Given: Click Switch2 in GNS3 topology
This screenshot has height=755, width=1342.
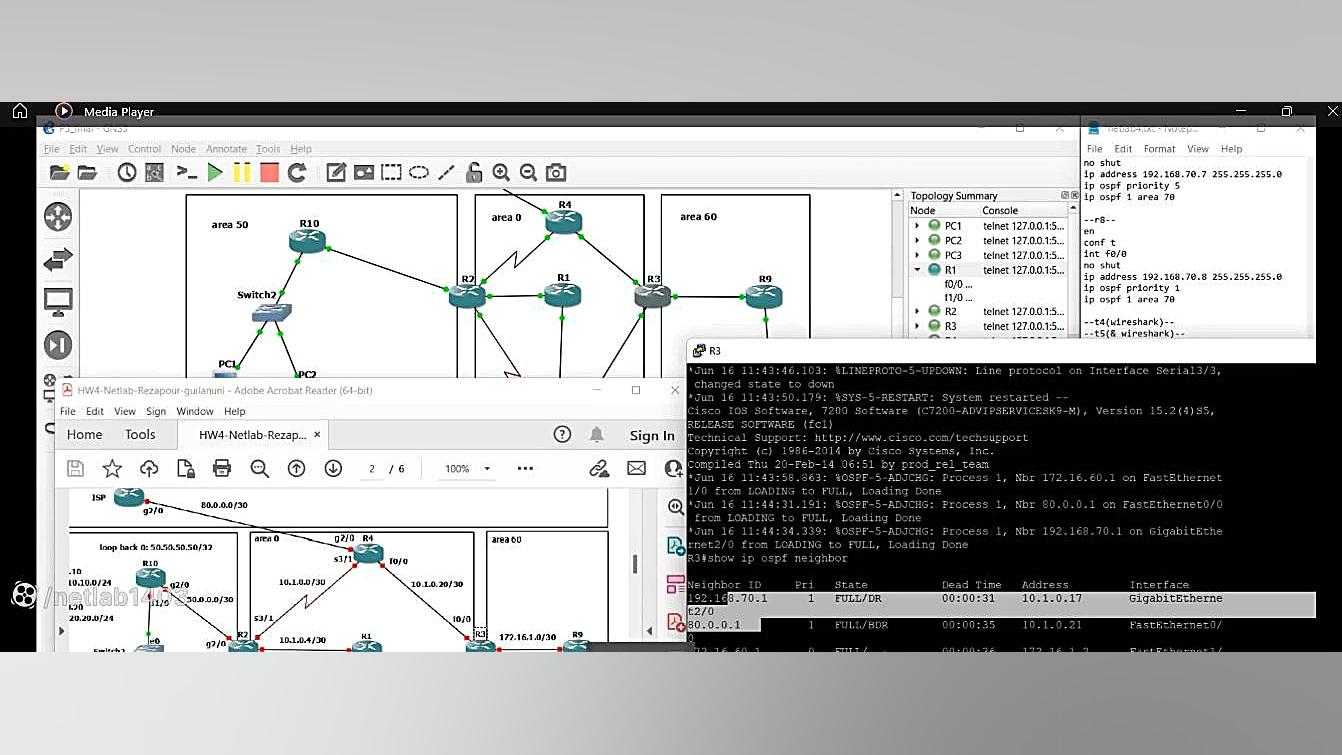Looking at the screenshot, I should coord(272,312).
